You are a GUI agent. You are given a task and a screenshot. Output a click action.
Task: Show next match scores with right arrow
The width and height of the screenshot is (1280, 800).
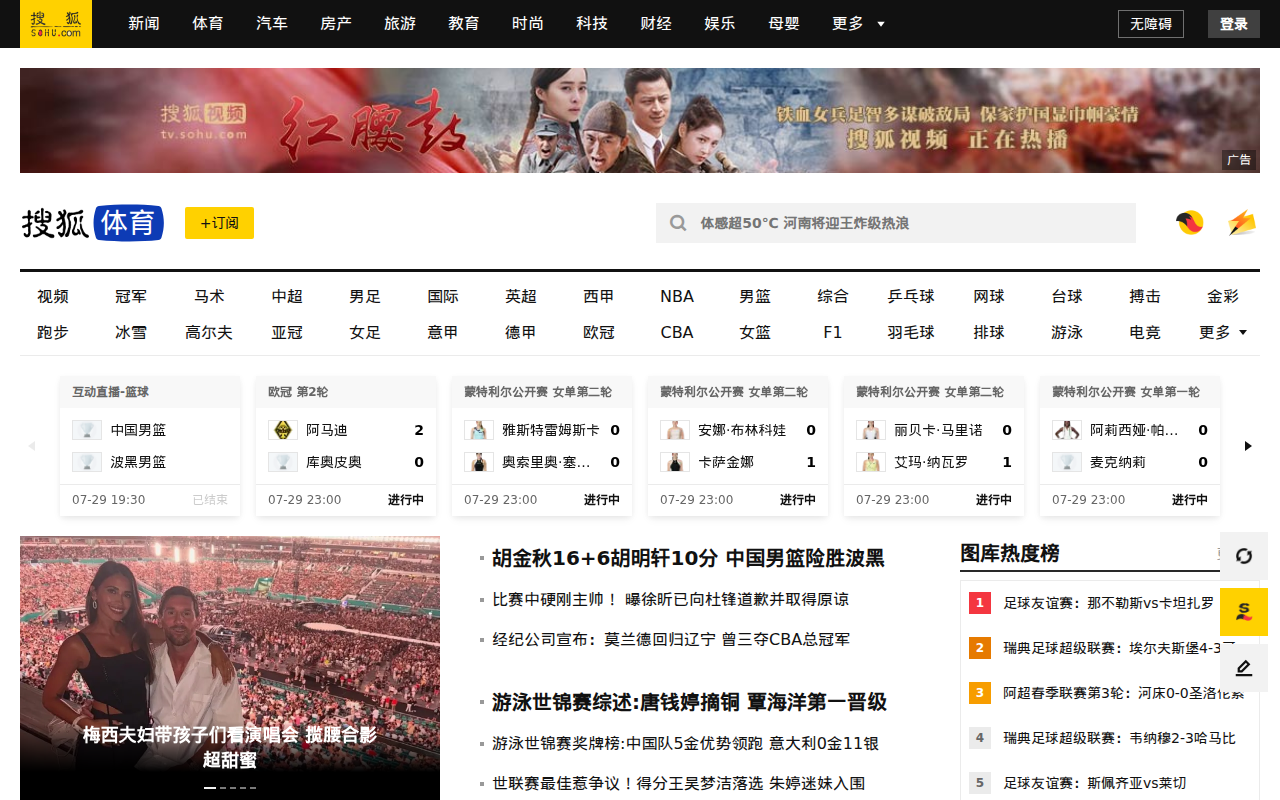(1248, 446)
